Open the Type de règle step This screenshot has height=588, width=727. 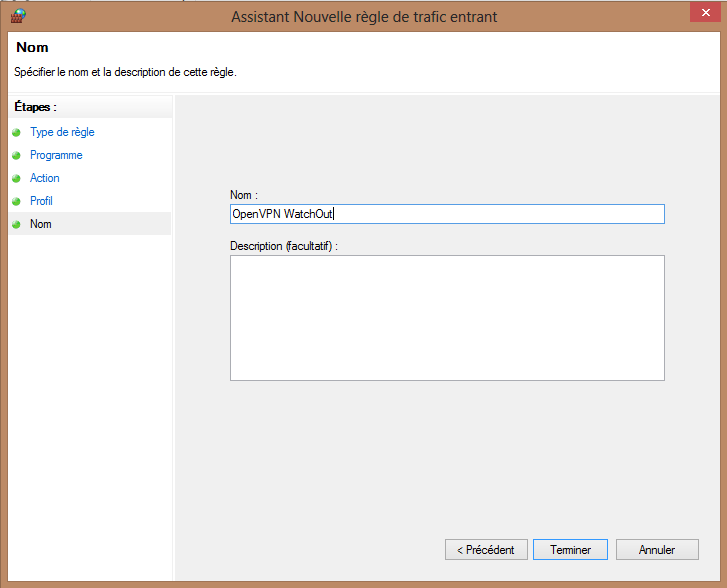(62, 132)
